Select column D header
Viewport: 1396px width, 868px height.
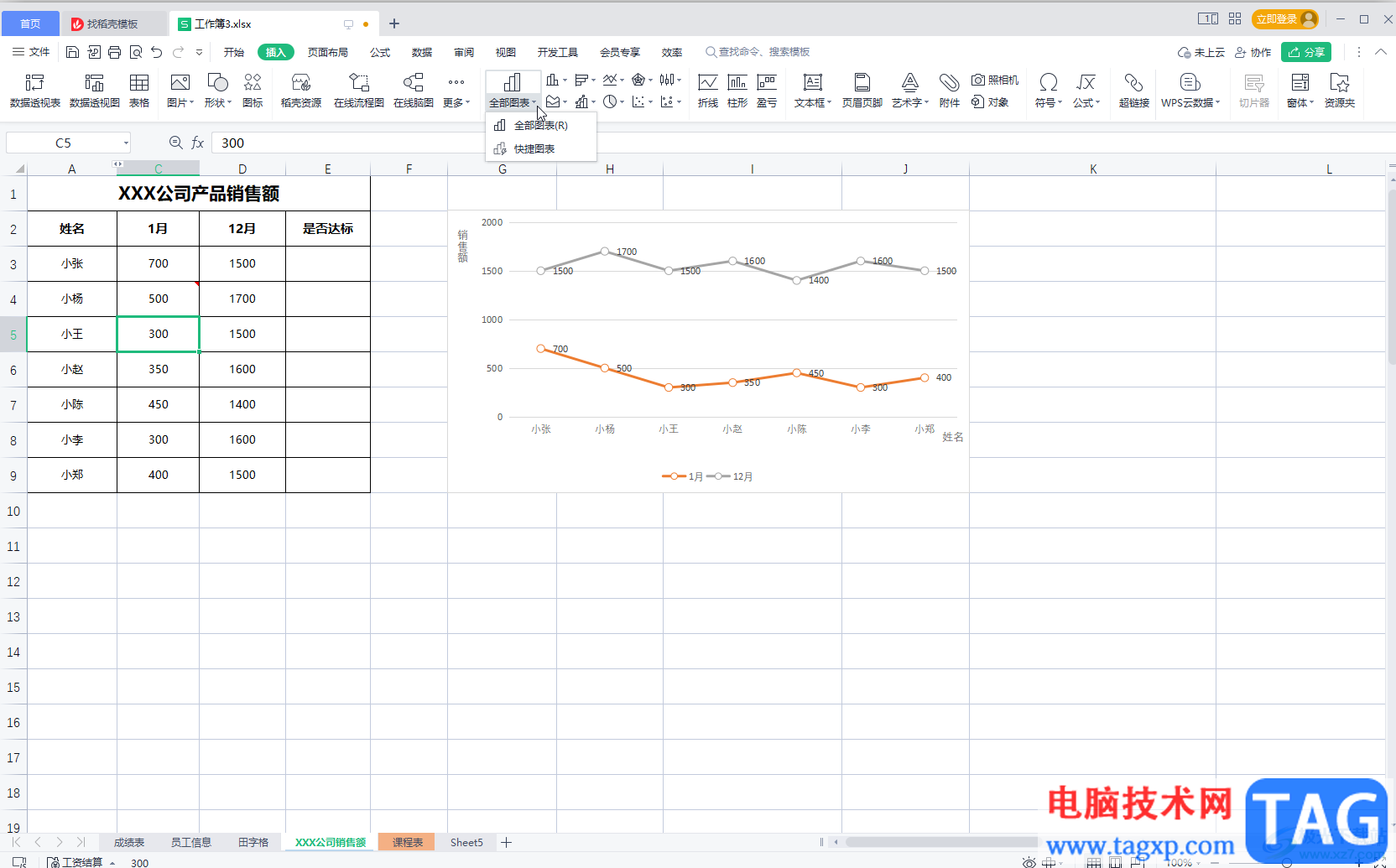pos(242,169)
